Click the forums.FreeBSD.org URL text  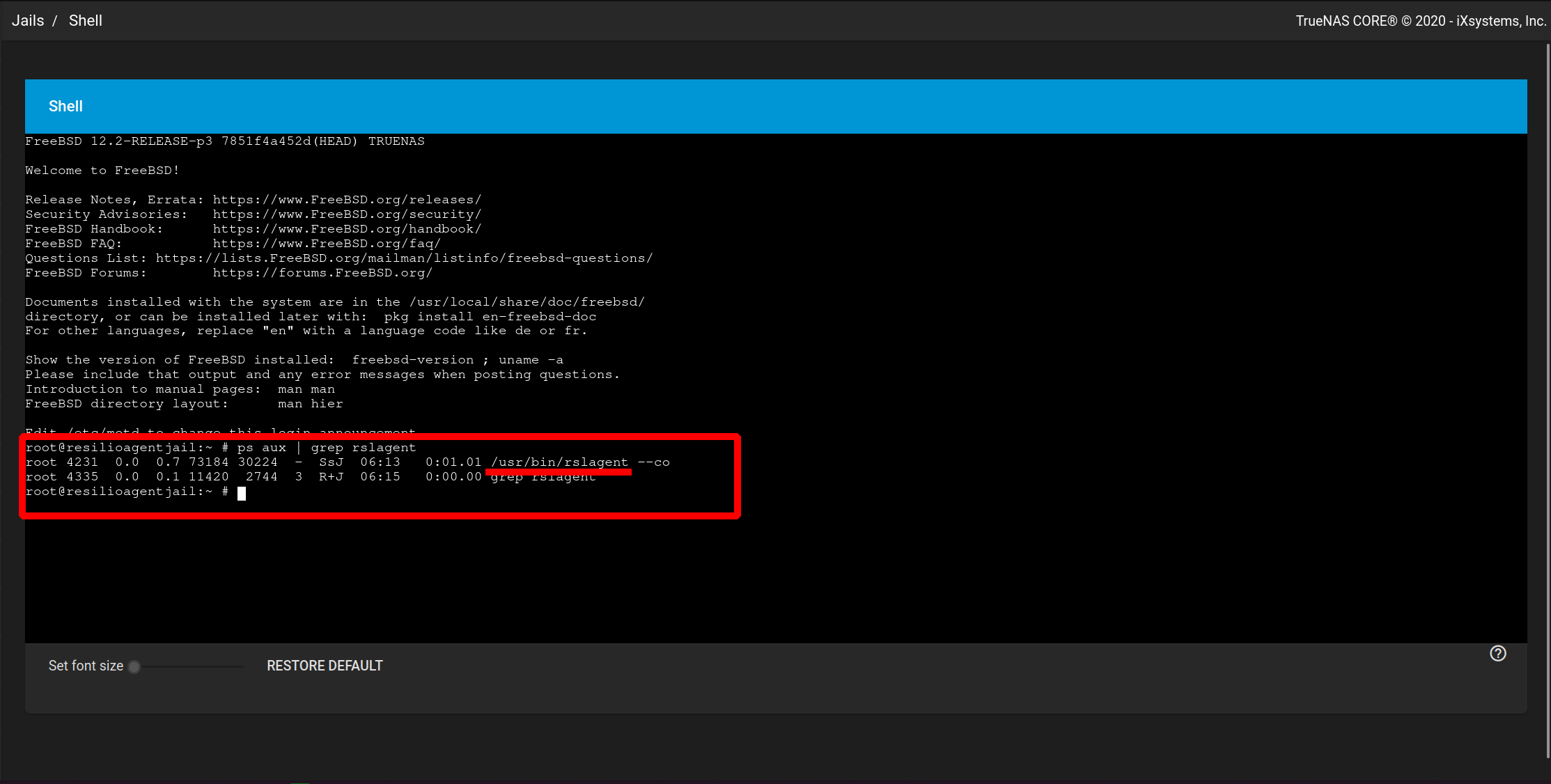click(322, 273)
